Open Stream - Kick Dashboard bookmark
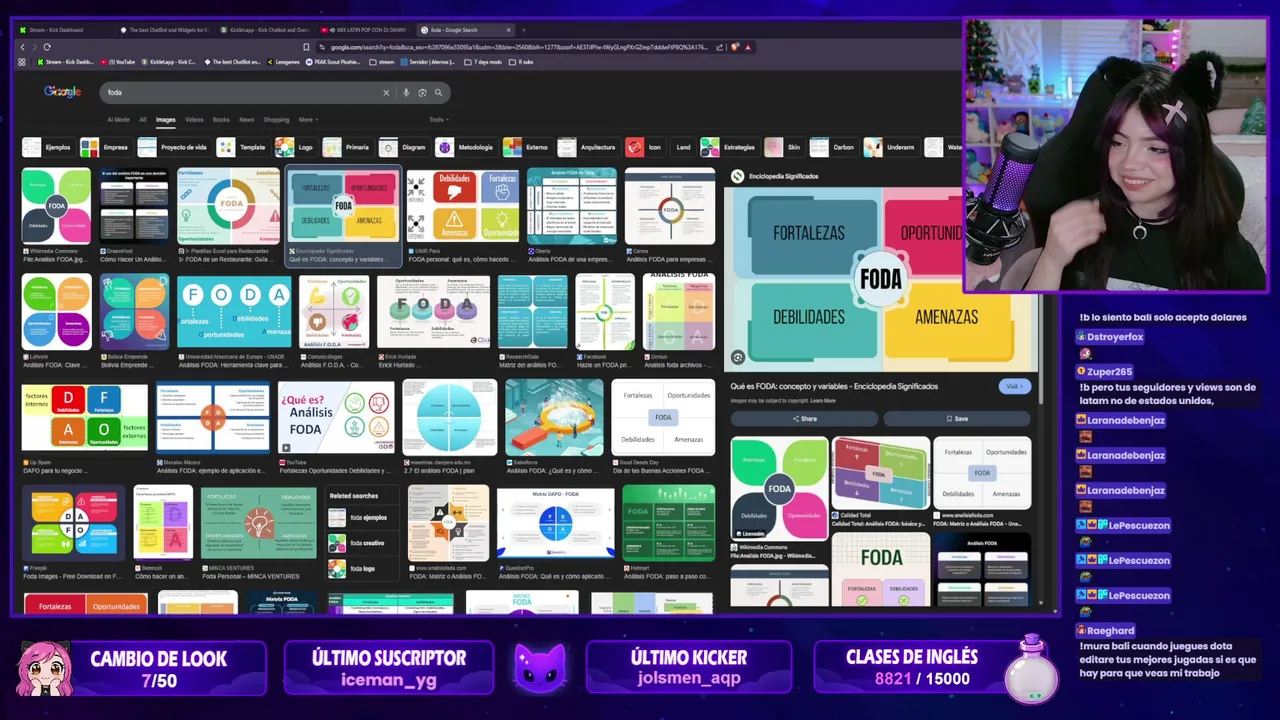This screenshot has height=720, width=1280. [66, 62]
